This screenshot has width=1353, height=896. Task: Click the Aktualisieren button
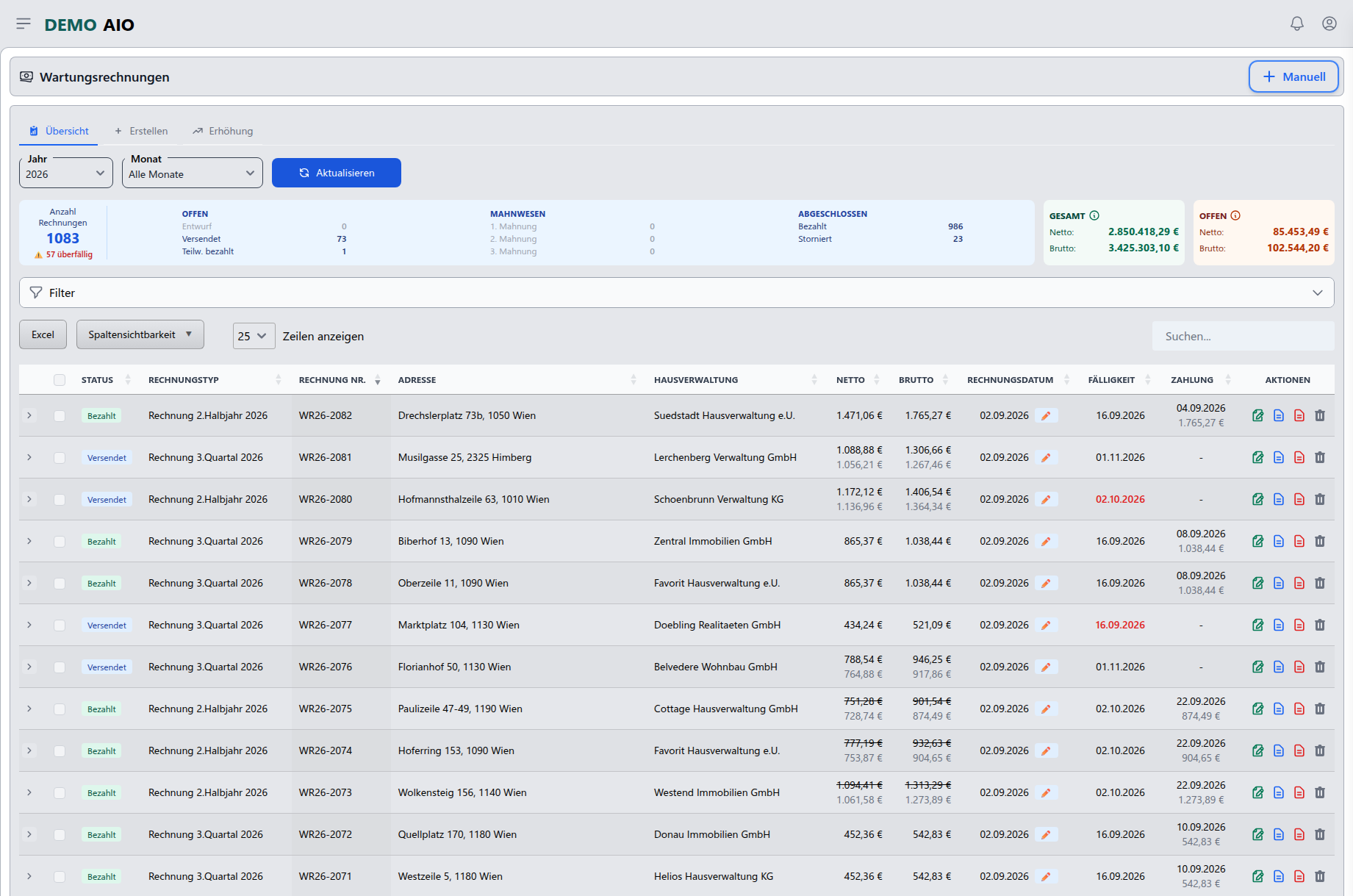[337, 173]
